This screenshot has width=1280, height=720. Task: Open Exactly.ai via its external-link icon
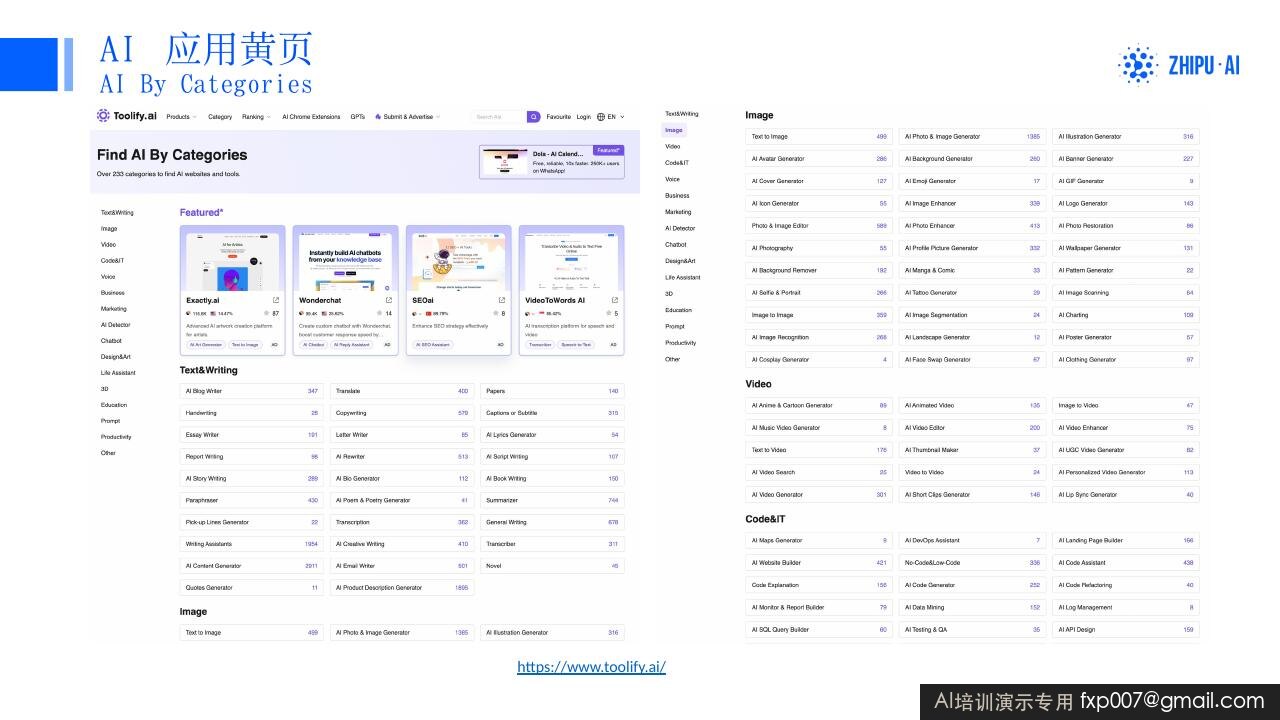tap(276, 300)
